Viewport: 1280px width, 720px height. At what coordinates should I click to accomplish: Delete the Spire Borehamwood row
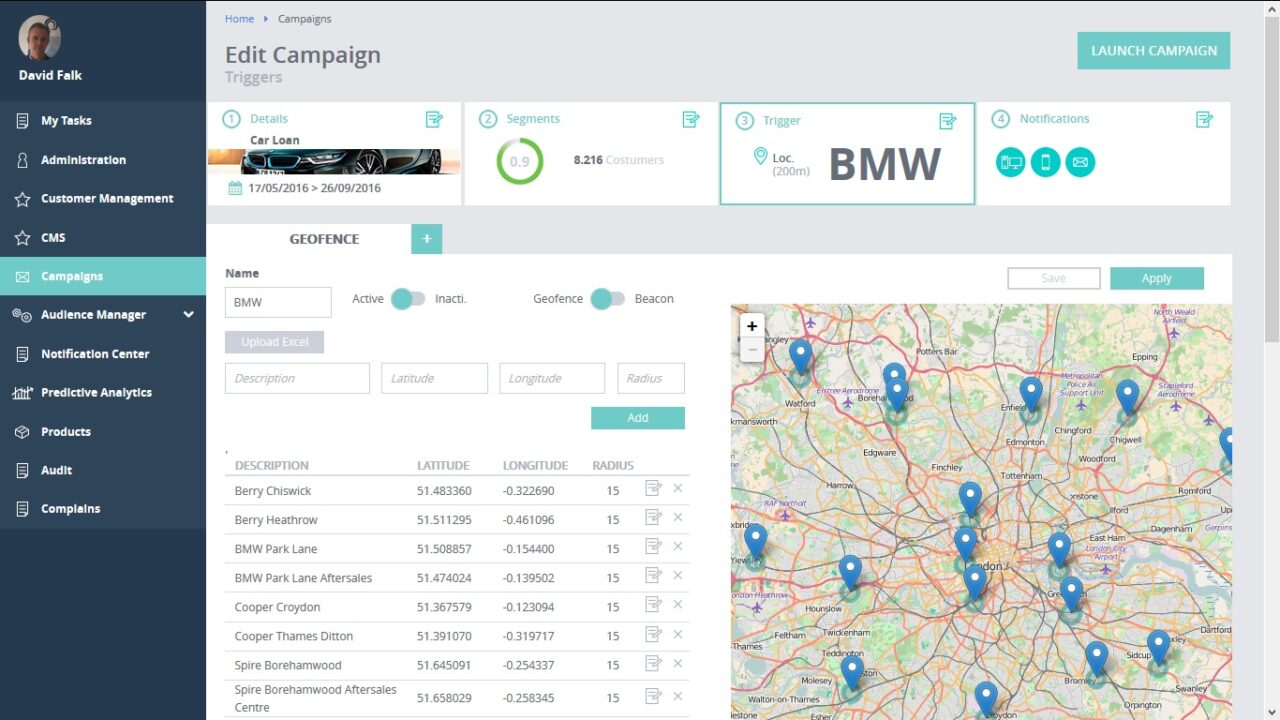pyautogui.click(x=678, y=663)
